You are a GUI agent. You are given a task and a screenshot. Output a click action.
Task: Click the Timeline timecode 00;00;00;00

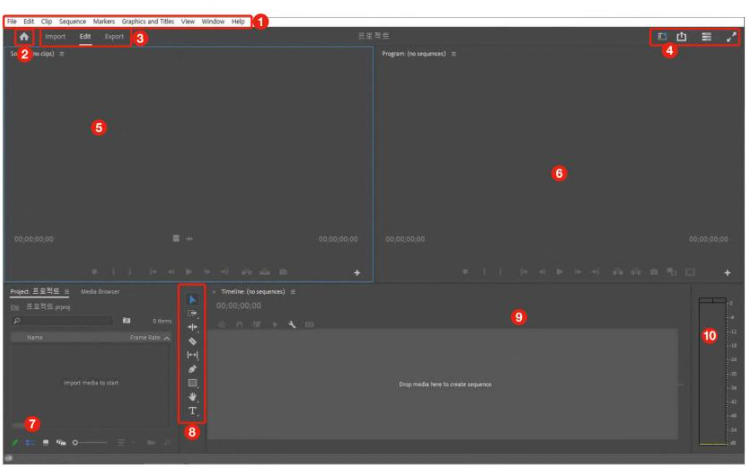point(239,306)
